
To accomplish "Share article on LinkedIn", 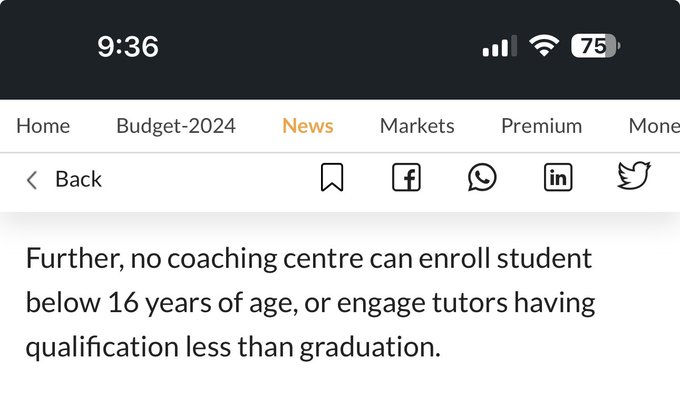I will (558, 178).
